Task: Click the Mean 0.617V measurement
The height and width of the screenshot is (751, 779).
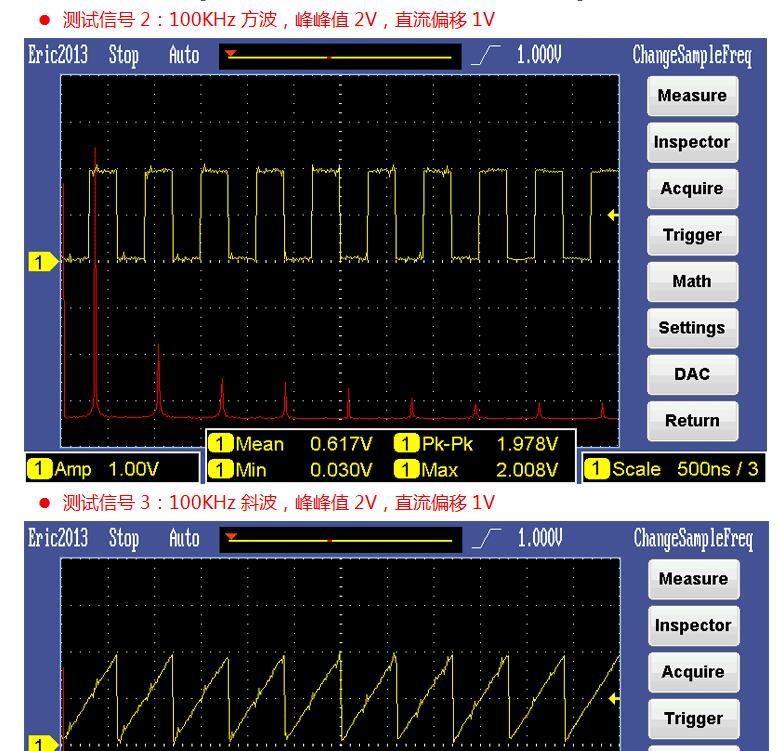Action: point(290,444)
